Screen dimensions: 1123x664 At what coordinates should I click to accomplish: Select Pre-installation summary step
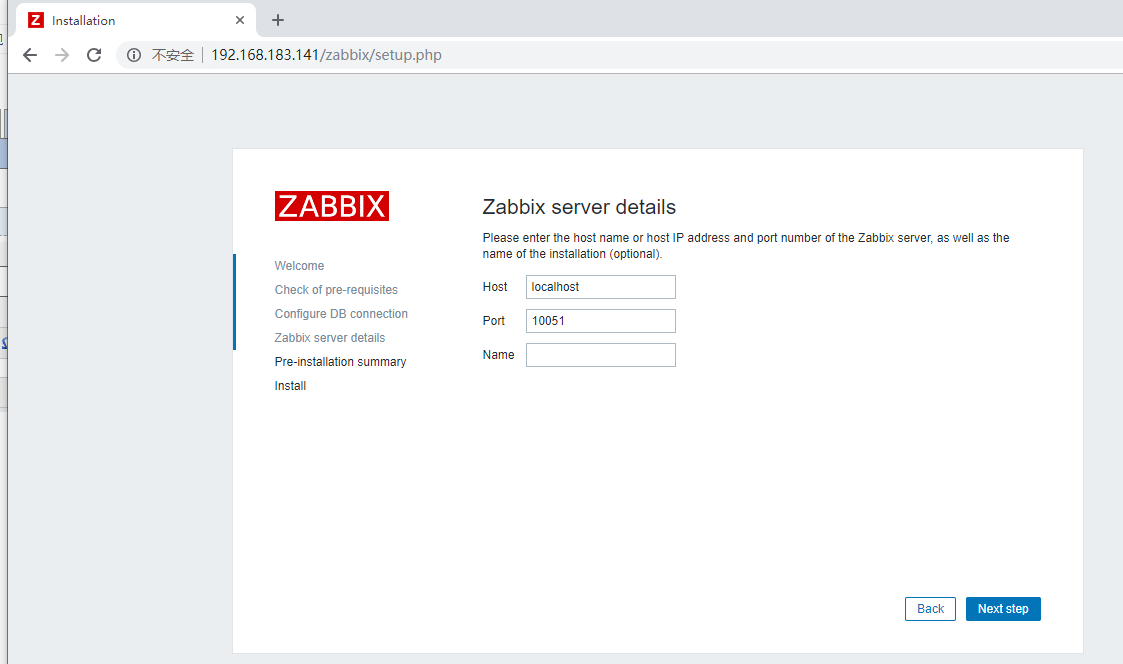tap(340, 362)
